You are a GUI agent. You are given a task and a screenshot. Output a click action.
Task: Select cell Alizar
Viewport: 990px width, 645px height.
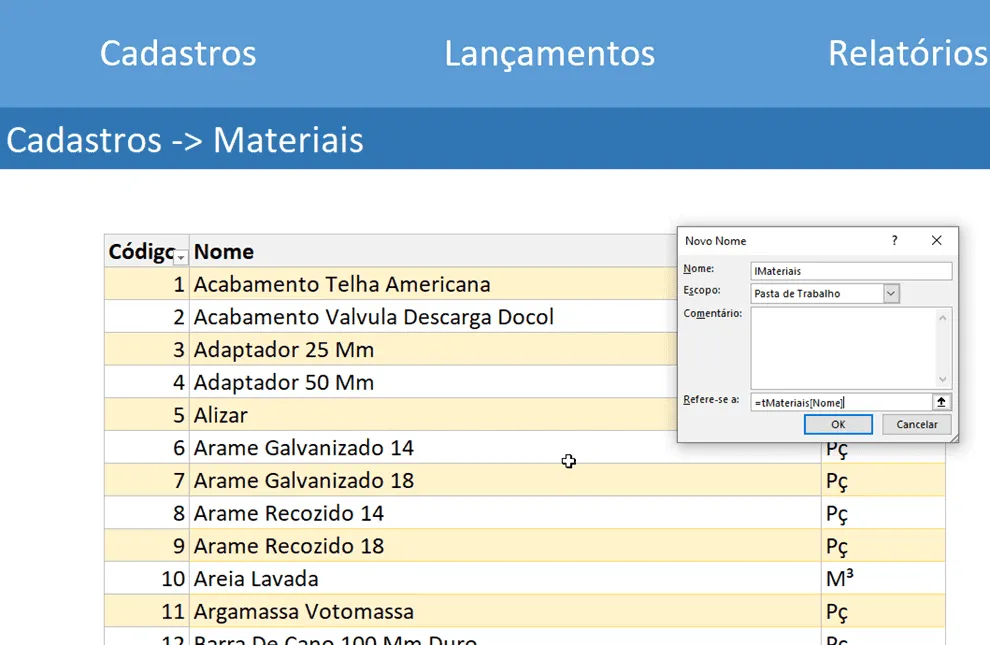click(x=434, y=415)
